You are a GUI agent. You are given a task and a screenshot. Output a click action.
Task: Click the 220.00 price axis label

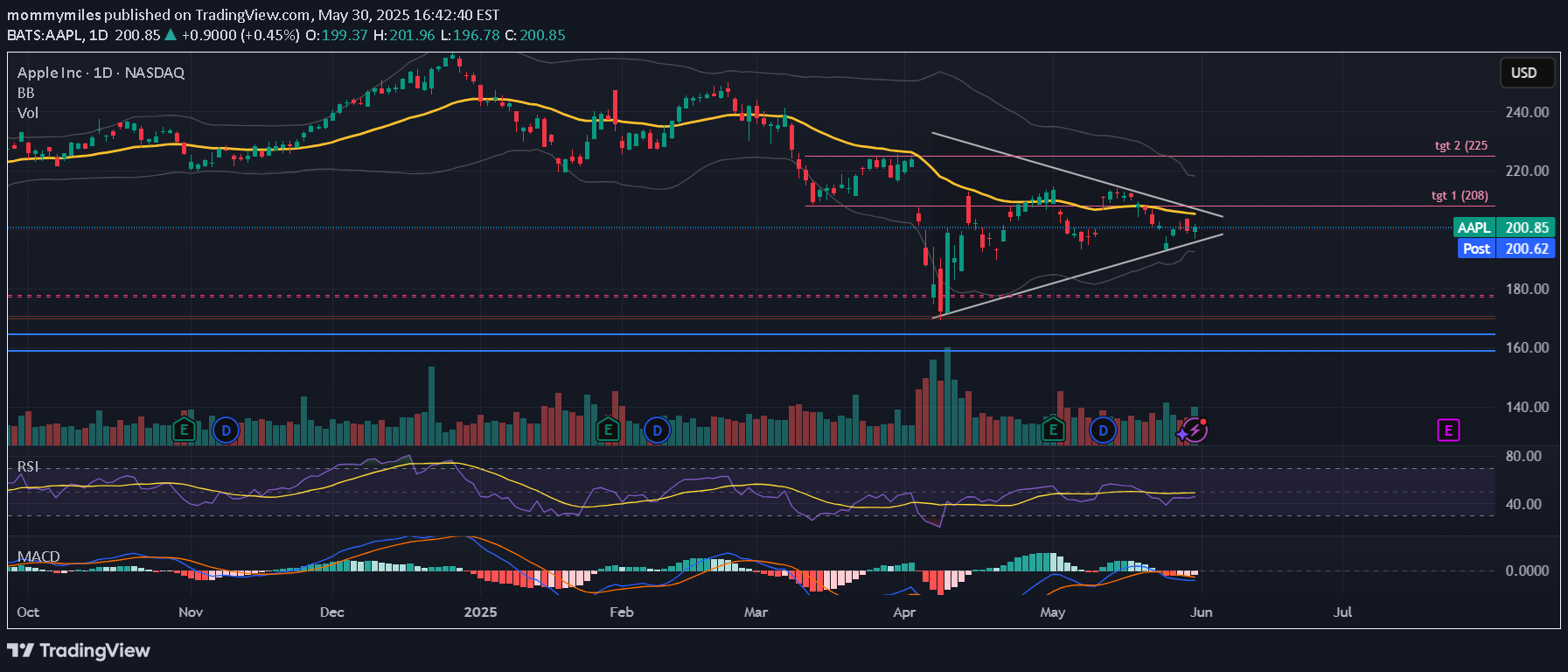[x=1527, y=171]
